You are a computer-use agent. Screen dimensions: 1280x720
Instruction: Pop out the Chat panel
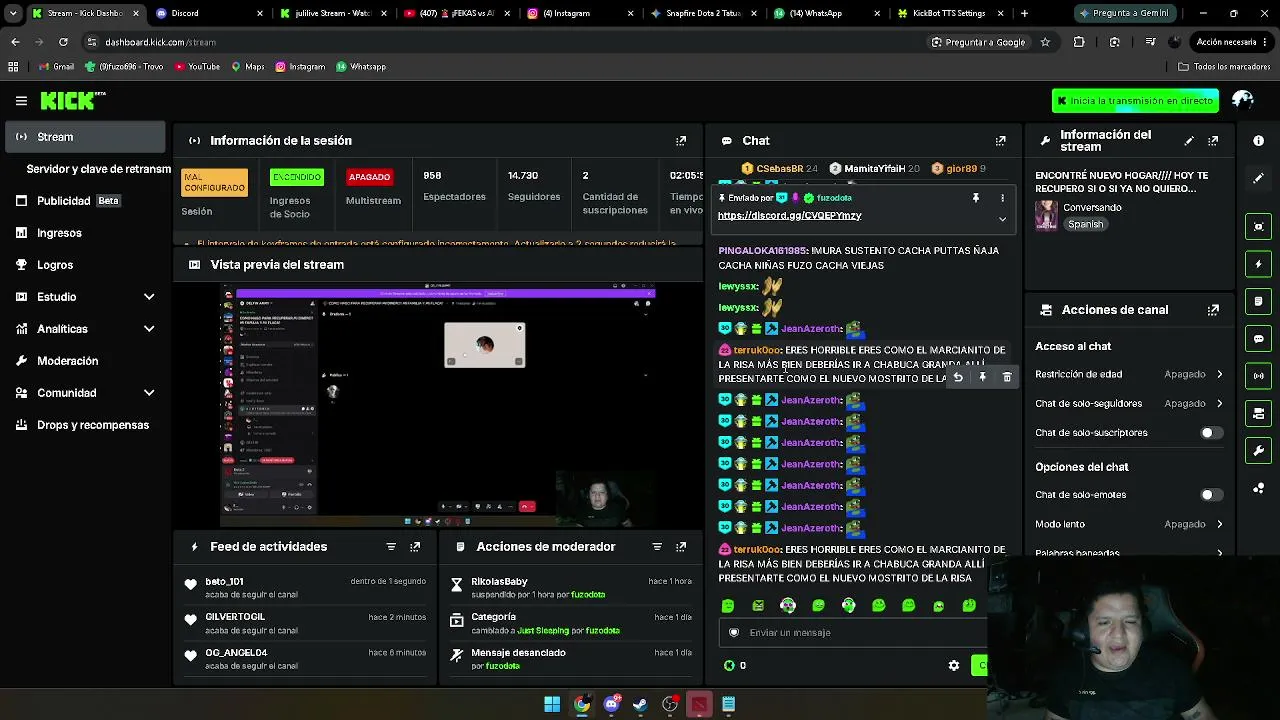coord(1000,141)
